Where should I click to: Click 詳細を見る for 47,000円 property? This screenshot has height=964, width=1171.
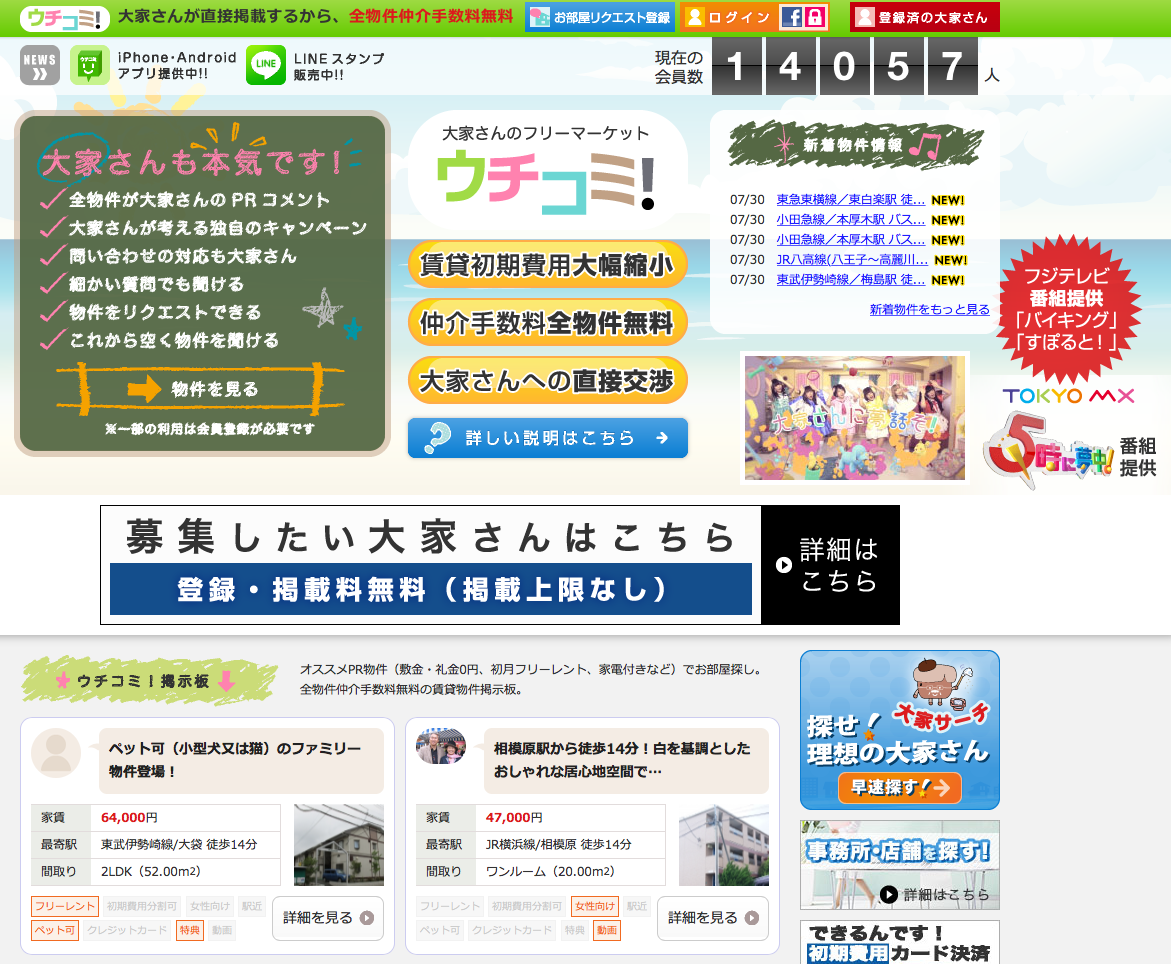(712, 918)
